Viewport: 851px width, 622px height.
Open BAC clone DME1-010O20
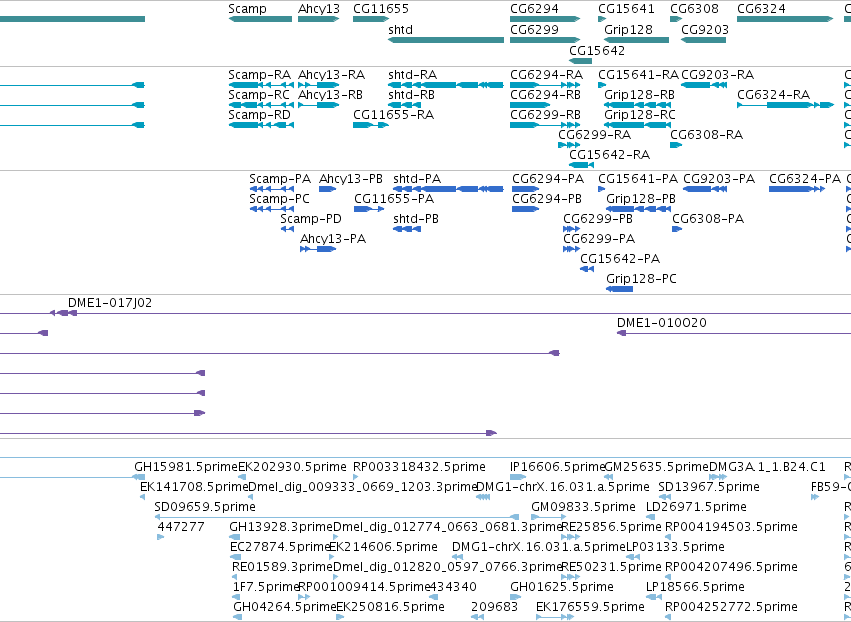[x=662, y=323]
